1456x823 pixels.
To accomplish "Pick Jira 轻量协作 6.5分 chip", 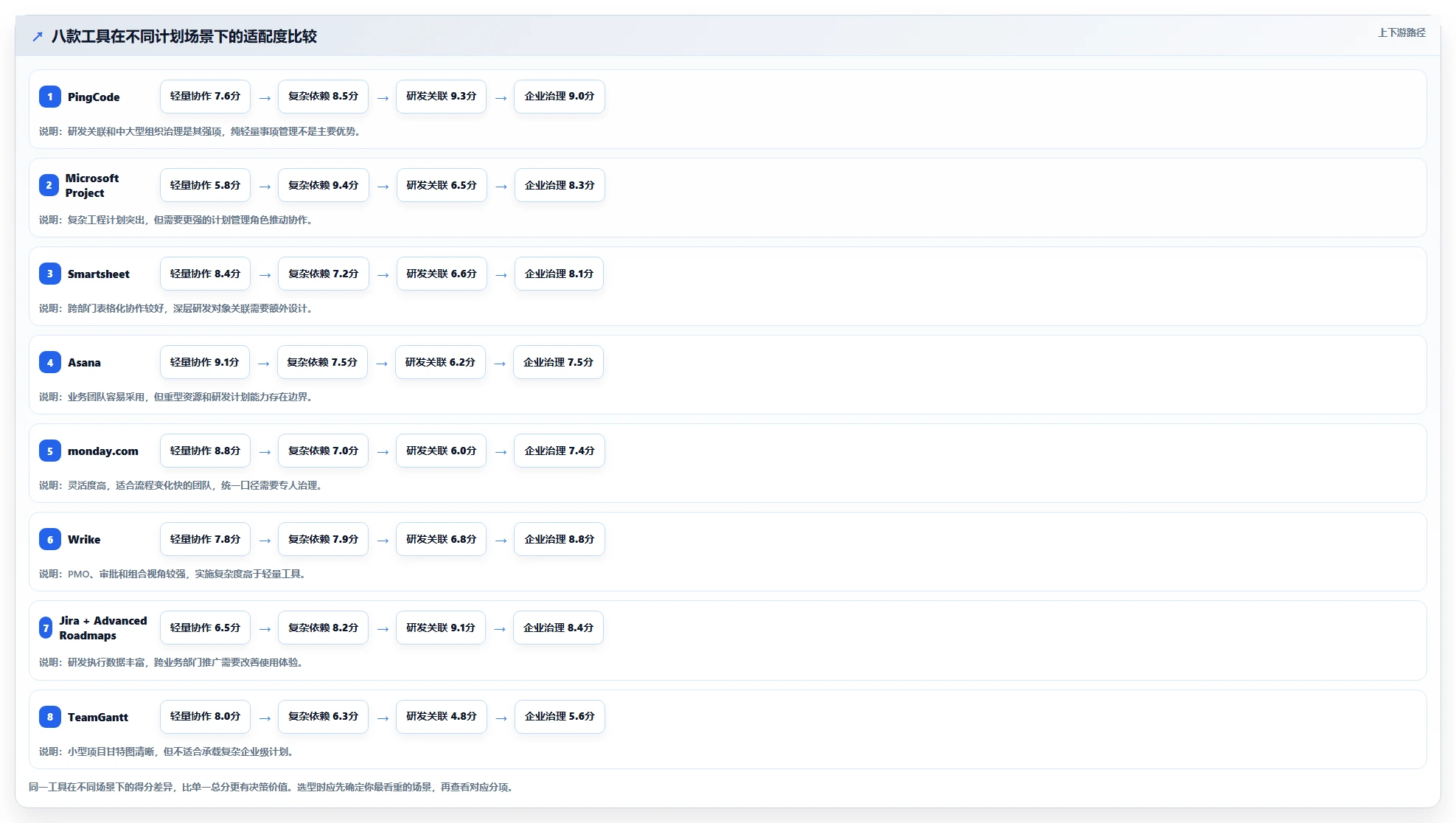I will (x=205, y=628).
